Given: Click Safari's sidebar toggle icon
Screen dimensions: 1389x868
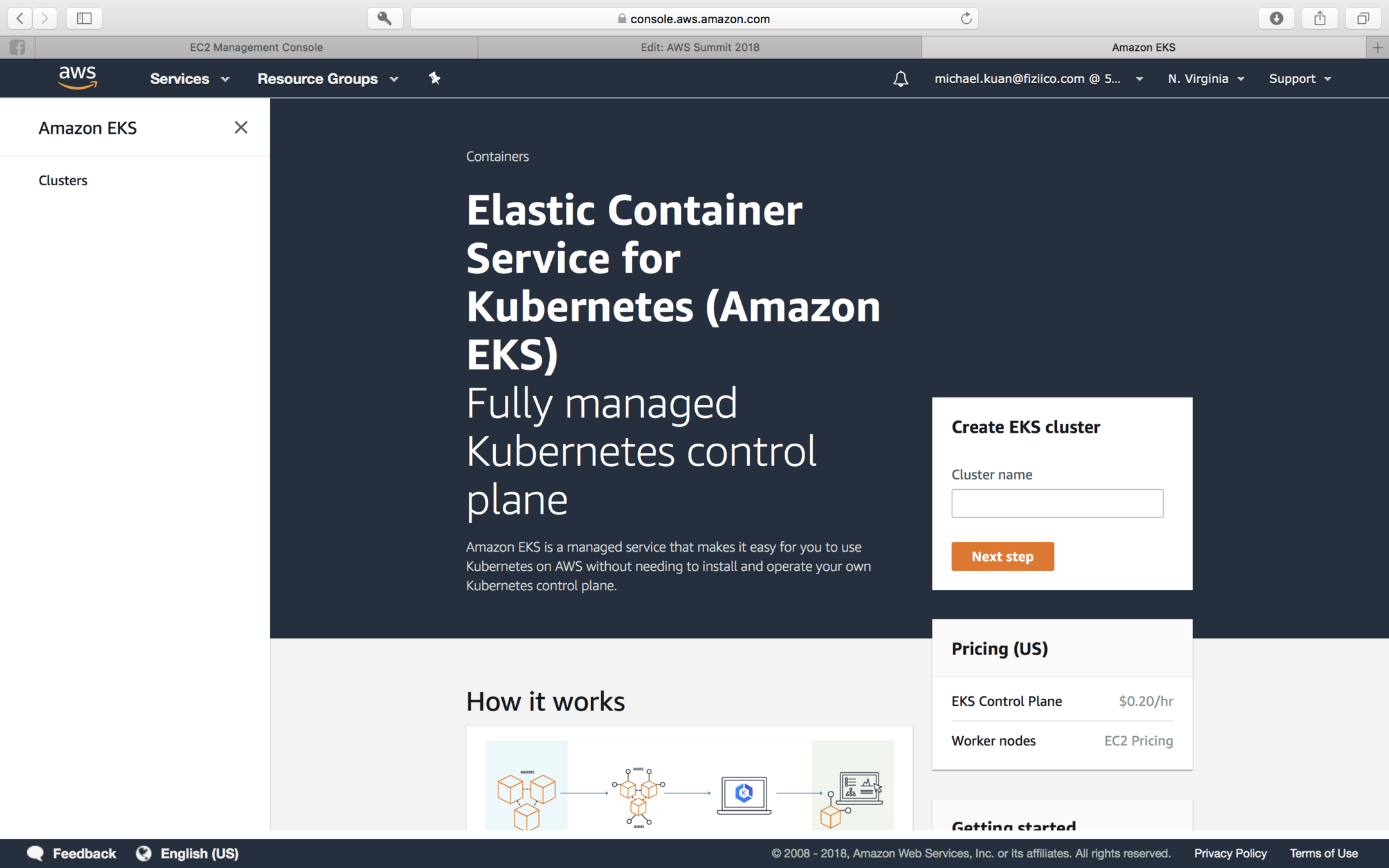Looking at the screenshot, I should tap(84, 18).
